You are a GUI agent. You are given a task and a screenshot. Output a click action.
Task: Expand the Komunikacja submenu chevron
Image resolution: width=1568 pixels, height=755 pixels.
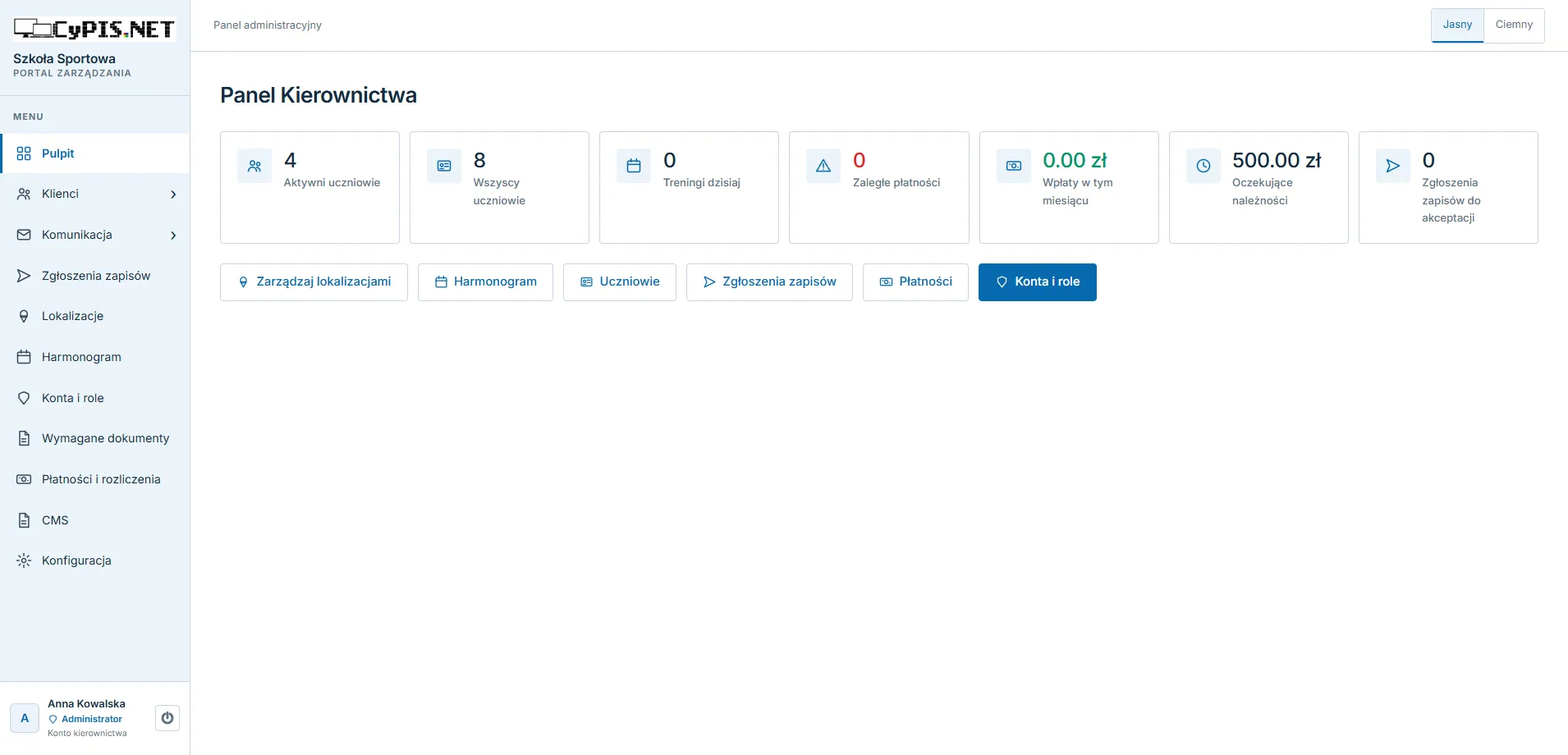point(173,236)
